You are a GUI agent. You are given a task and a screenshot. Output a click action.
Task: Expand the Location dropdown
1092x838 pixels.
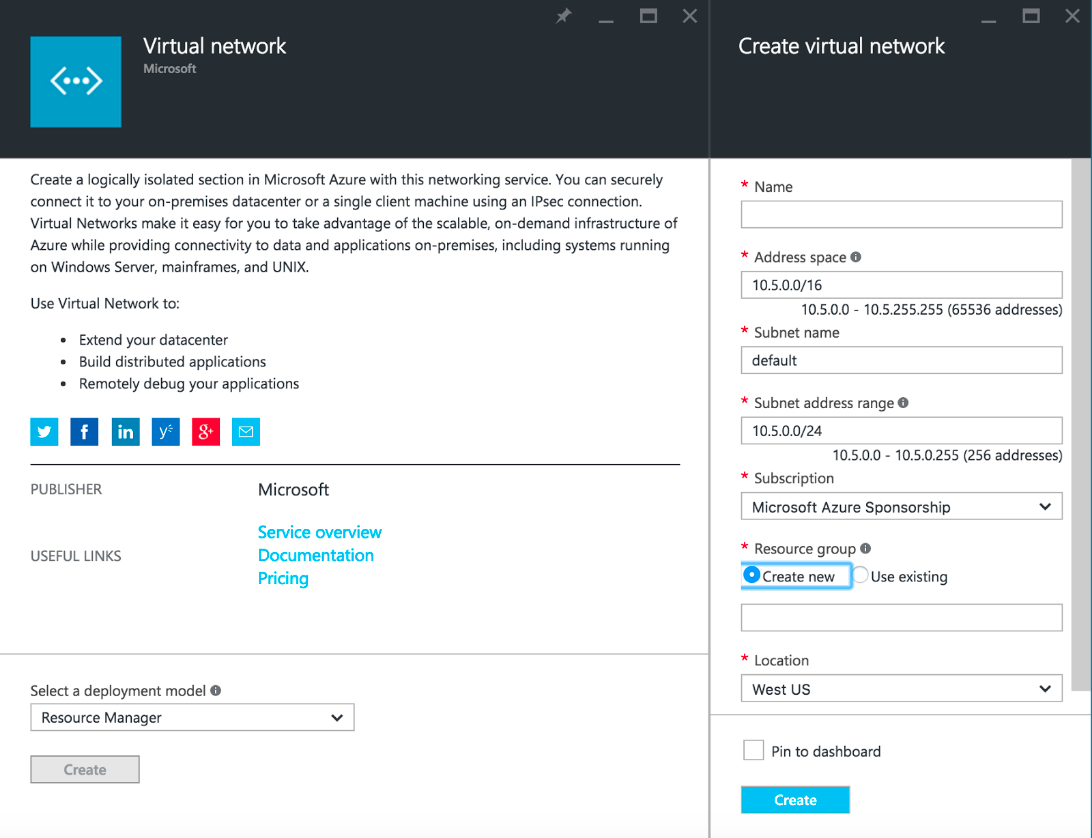point(901,689)
